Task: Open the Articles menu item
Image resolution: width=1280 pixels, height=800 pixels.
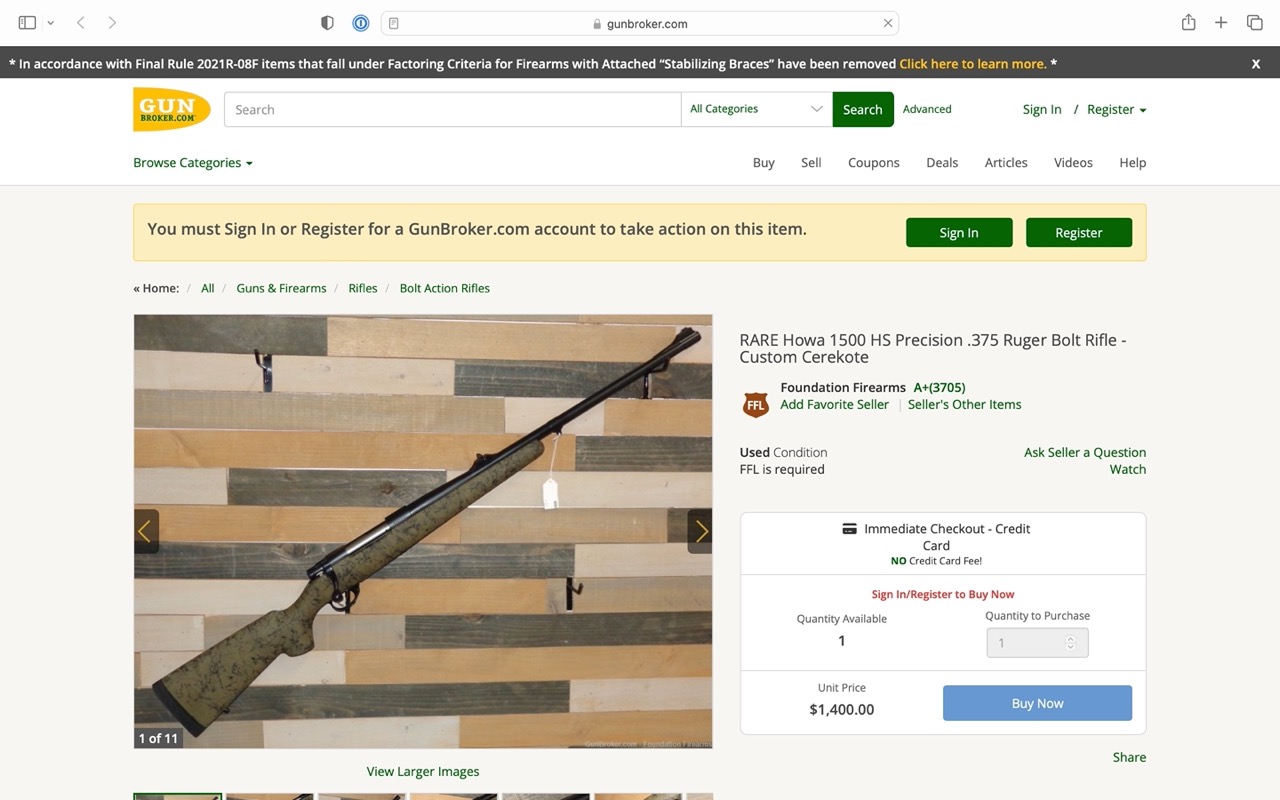Action: pos(1006,163)
